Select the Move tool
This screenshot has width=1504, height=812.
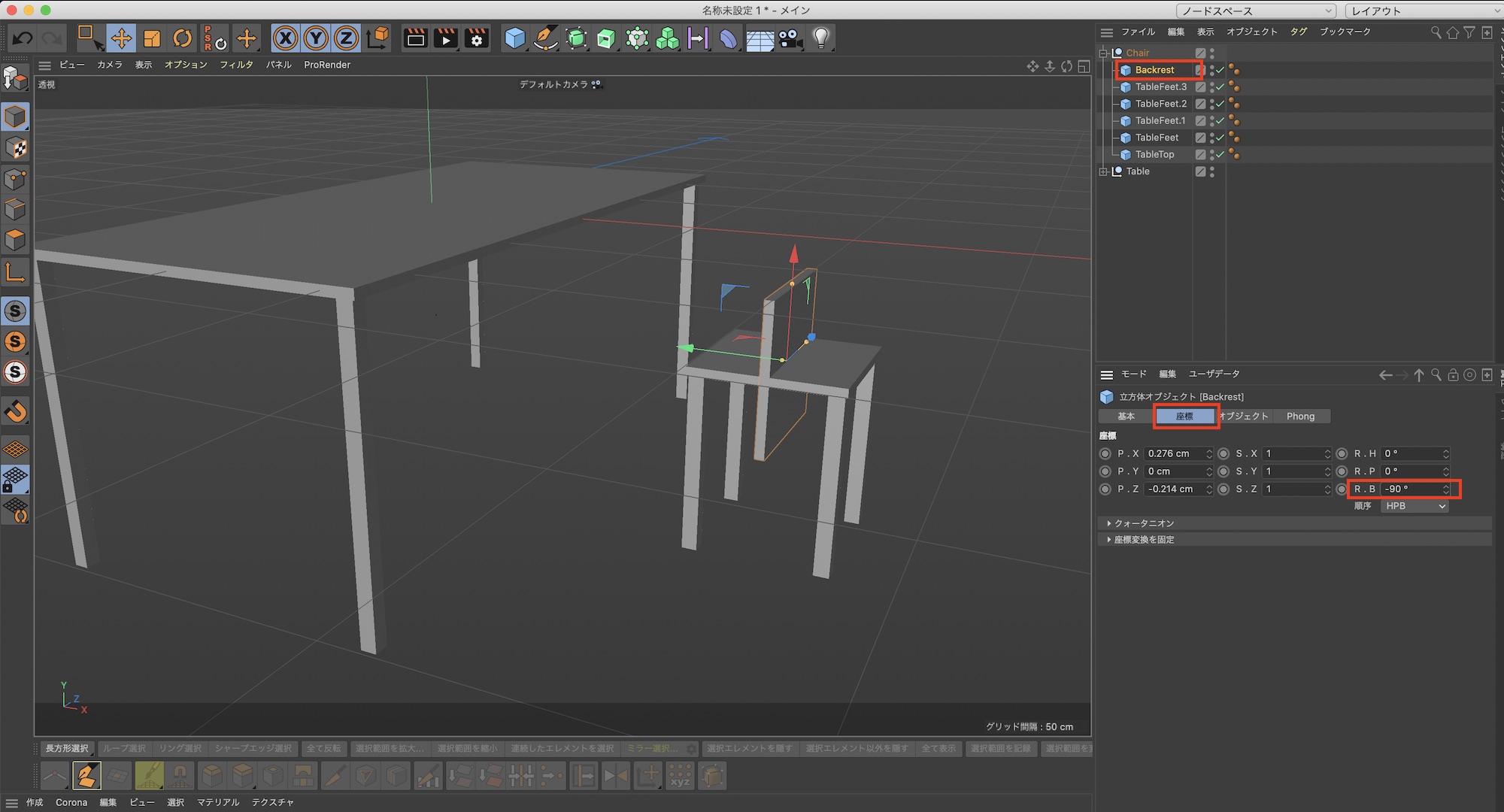(x=121, y=38)
